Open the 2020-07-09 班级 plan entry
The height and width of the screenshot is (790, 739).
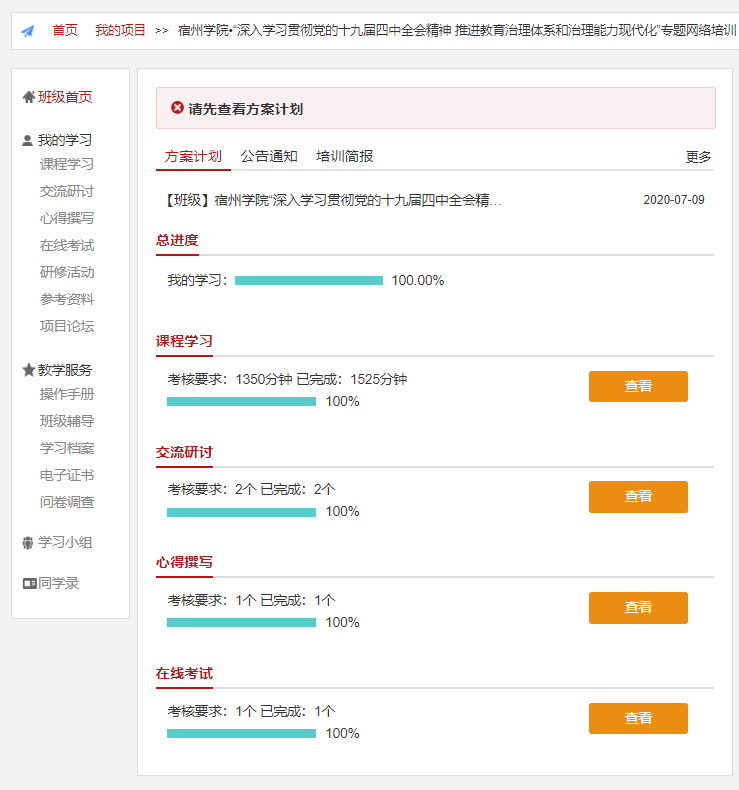click(x=333, y=200)
